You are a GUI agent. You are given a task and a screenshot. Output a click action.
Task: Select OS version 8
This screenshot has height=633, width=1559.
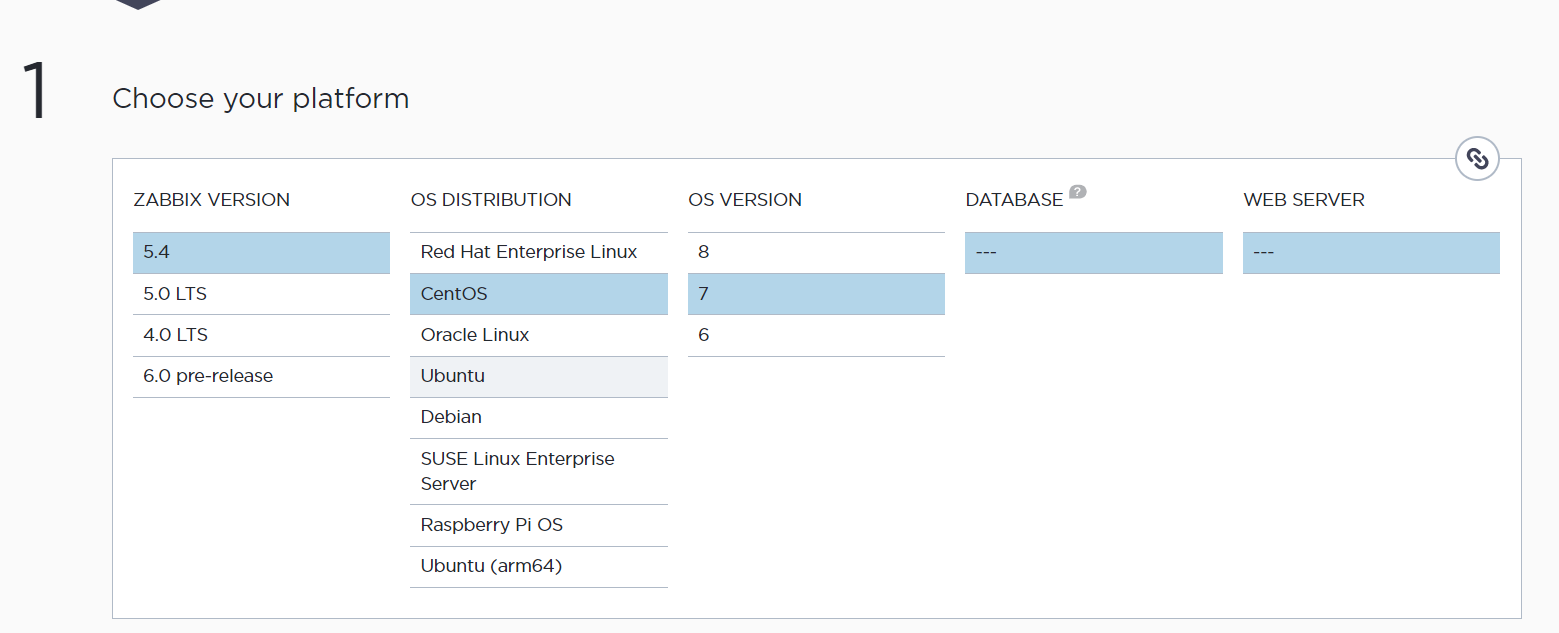[x=816, y=253]
